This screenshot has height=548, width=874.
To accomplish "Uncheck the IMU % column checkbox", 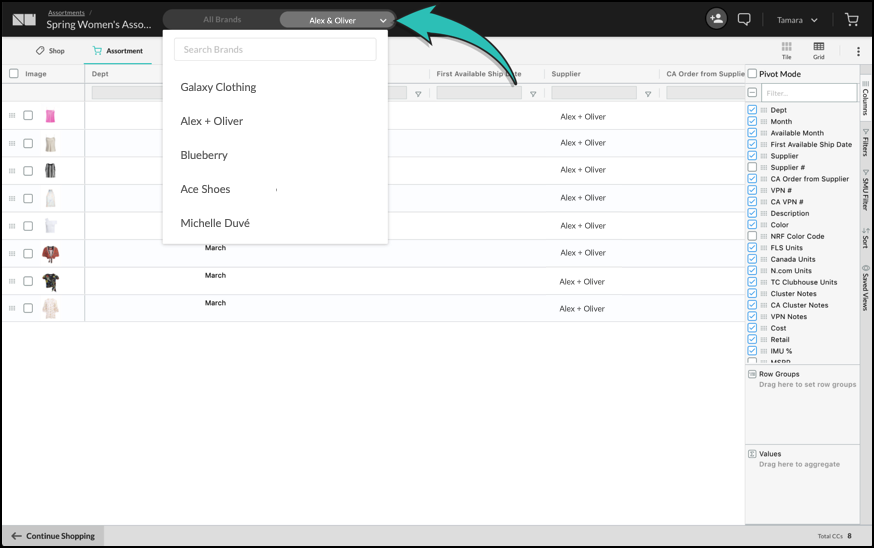I will click(752, 351).
